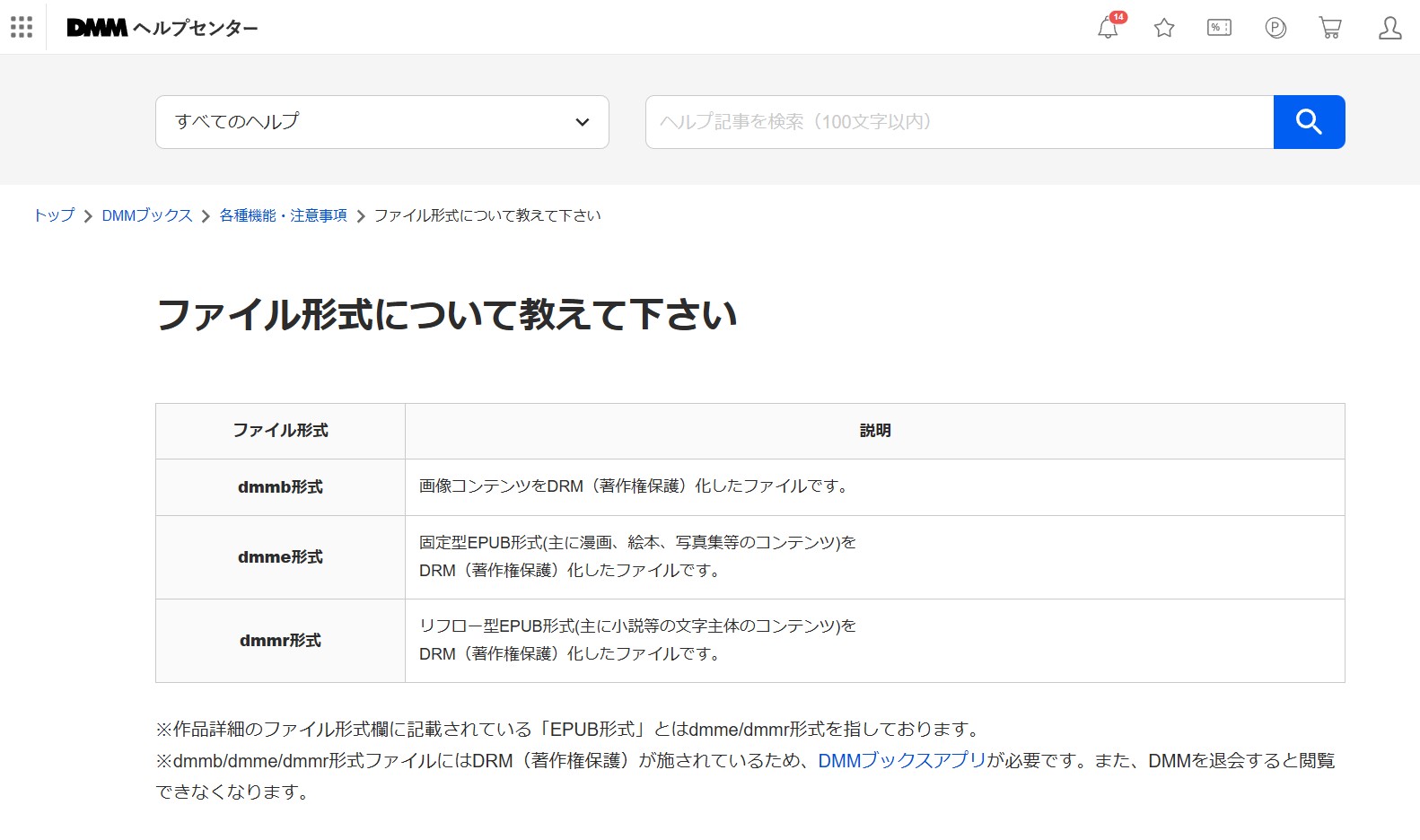Navigate to DMMブックス breadcrumb link
Screen dimensions: 1420x840
[x=147, y=215]
